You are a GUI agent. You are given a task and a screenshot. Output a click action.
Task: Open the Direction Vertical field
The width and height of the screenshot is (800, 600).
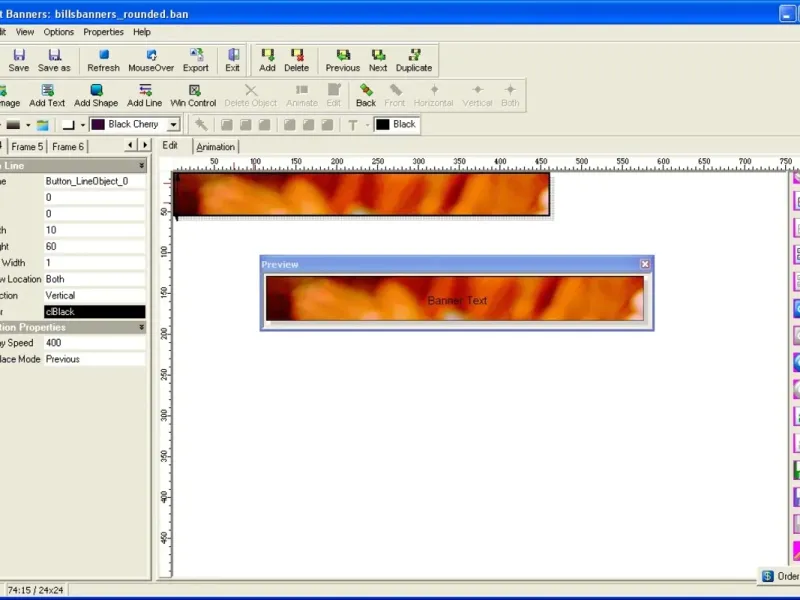(94, 295)
